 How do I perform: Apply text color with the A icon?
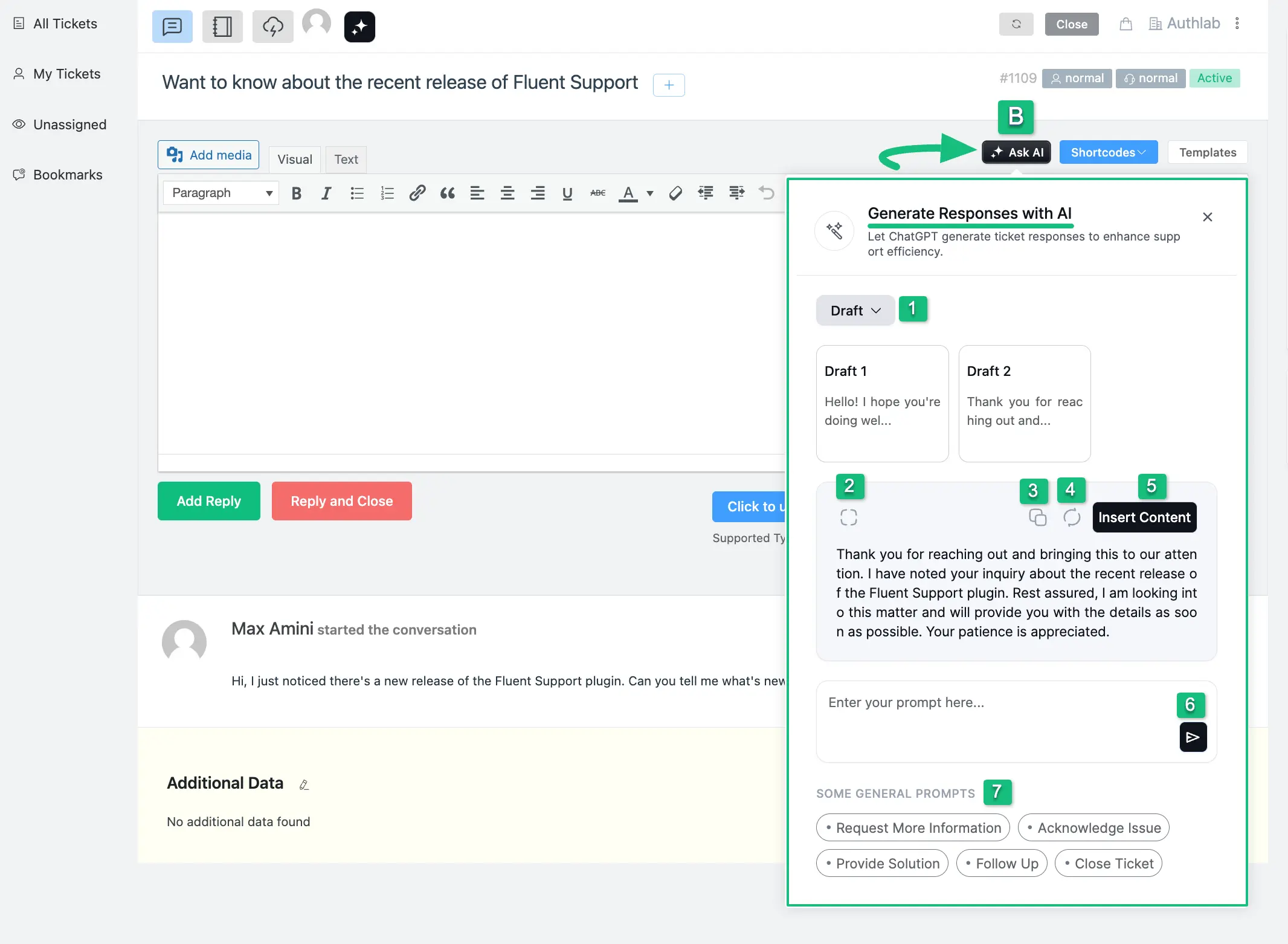pyautogui.click(x=628, y=193)
